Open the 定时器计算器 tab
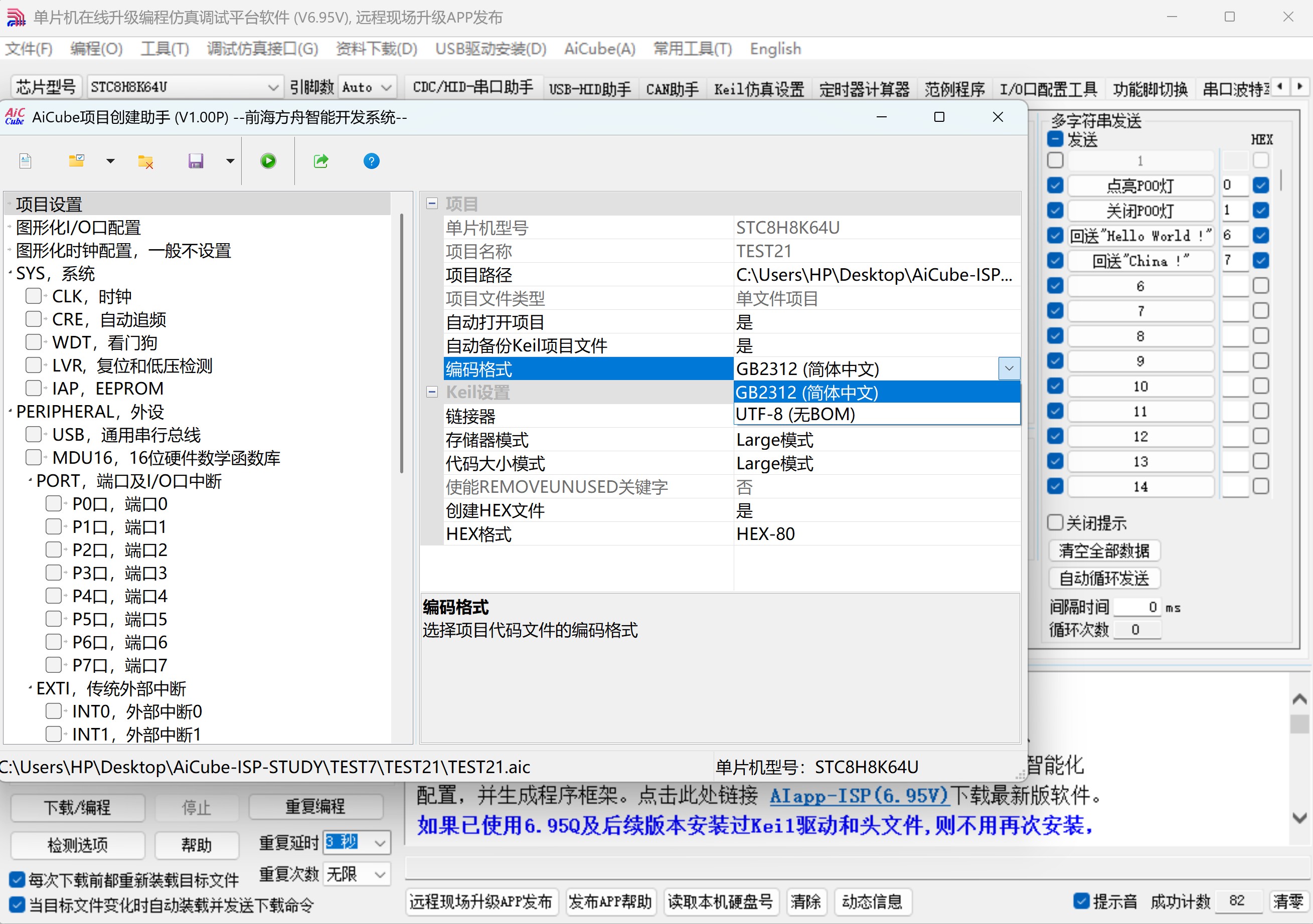1313x924 pixels. point(864,89)
